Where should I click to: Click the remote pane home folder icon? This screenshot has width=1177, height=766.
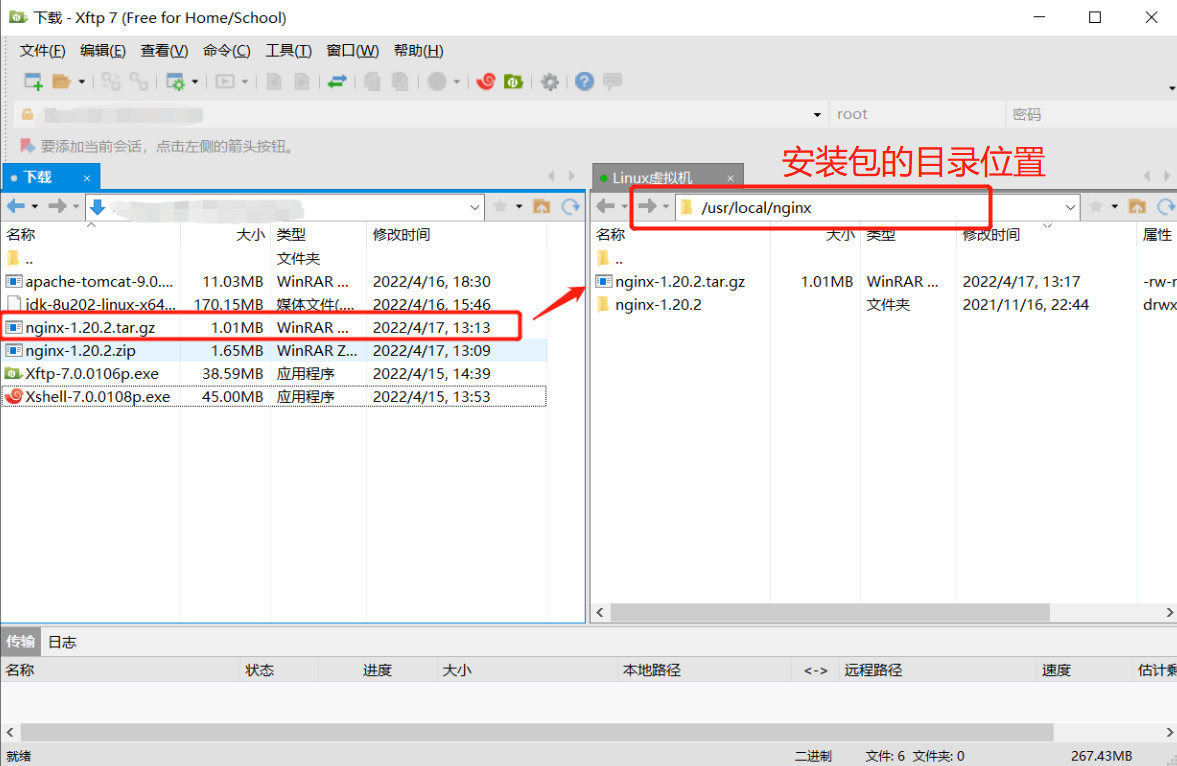coord(1137,206)
